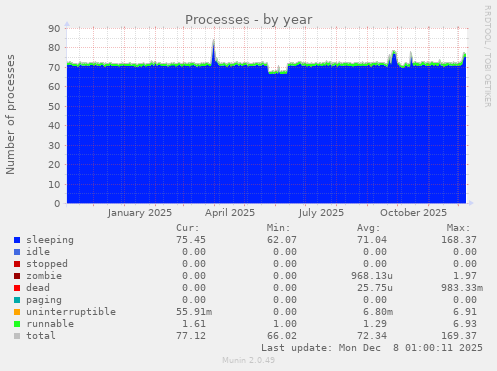Screen dimensions: 497x371
Task: Click the 'Avg:' column header
Action: [369, 228]
